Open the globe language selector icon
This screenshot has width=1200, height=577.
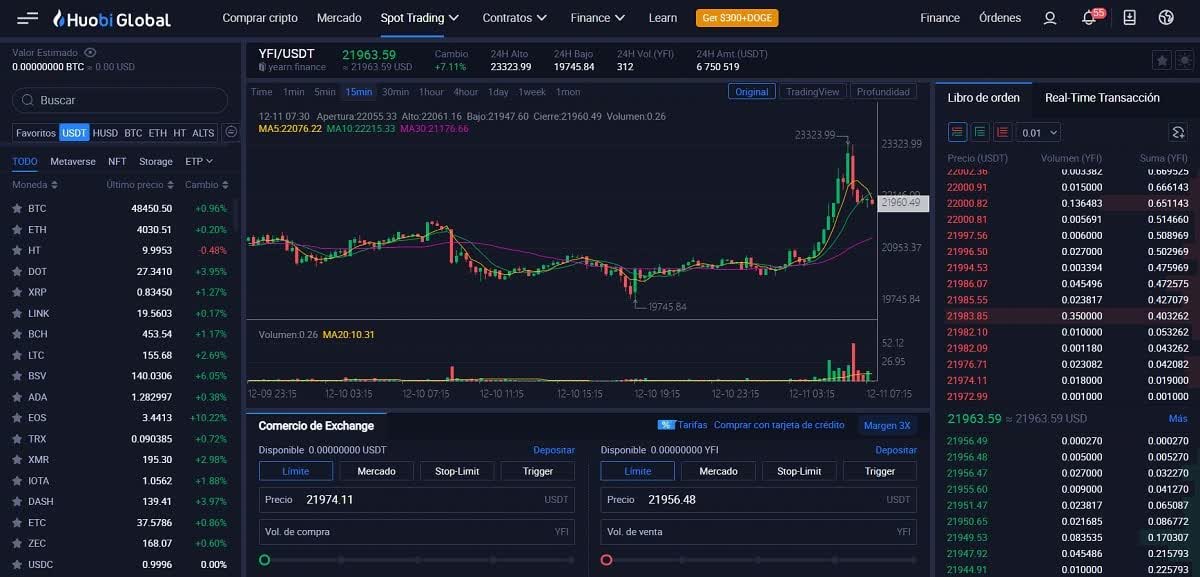[x=1166, y=18]
